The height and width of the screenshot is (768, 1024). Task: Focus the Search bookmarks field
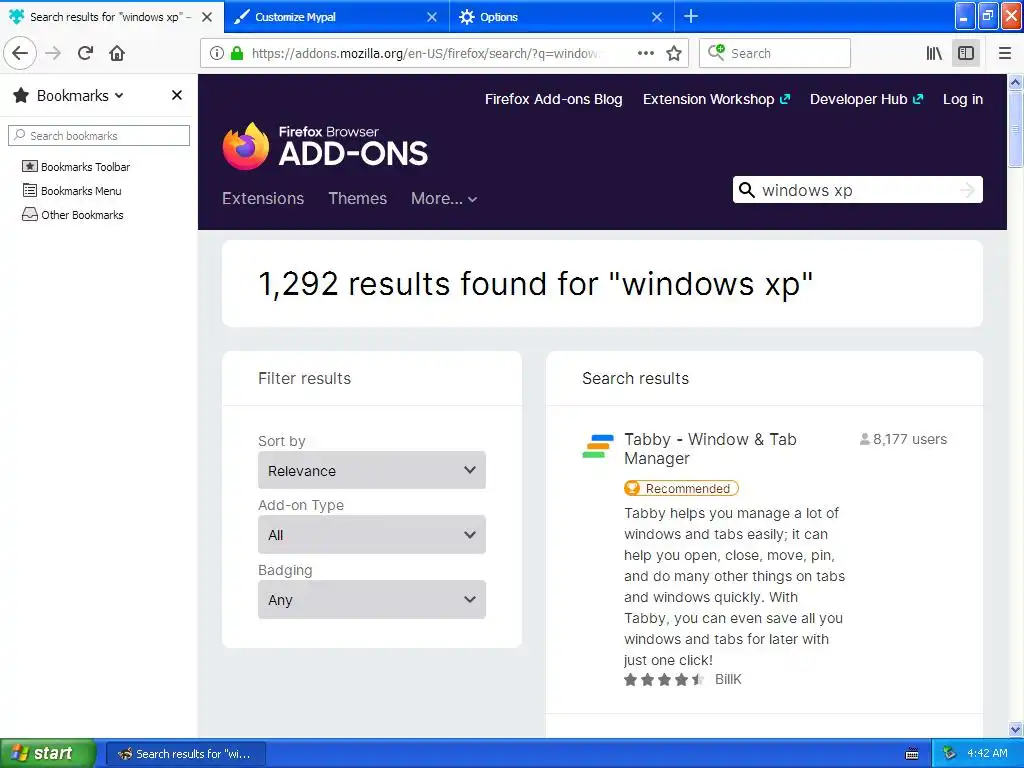pyautogui.click(x=99, y=135)
